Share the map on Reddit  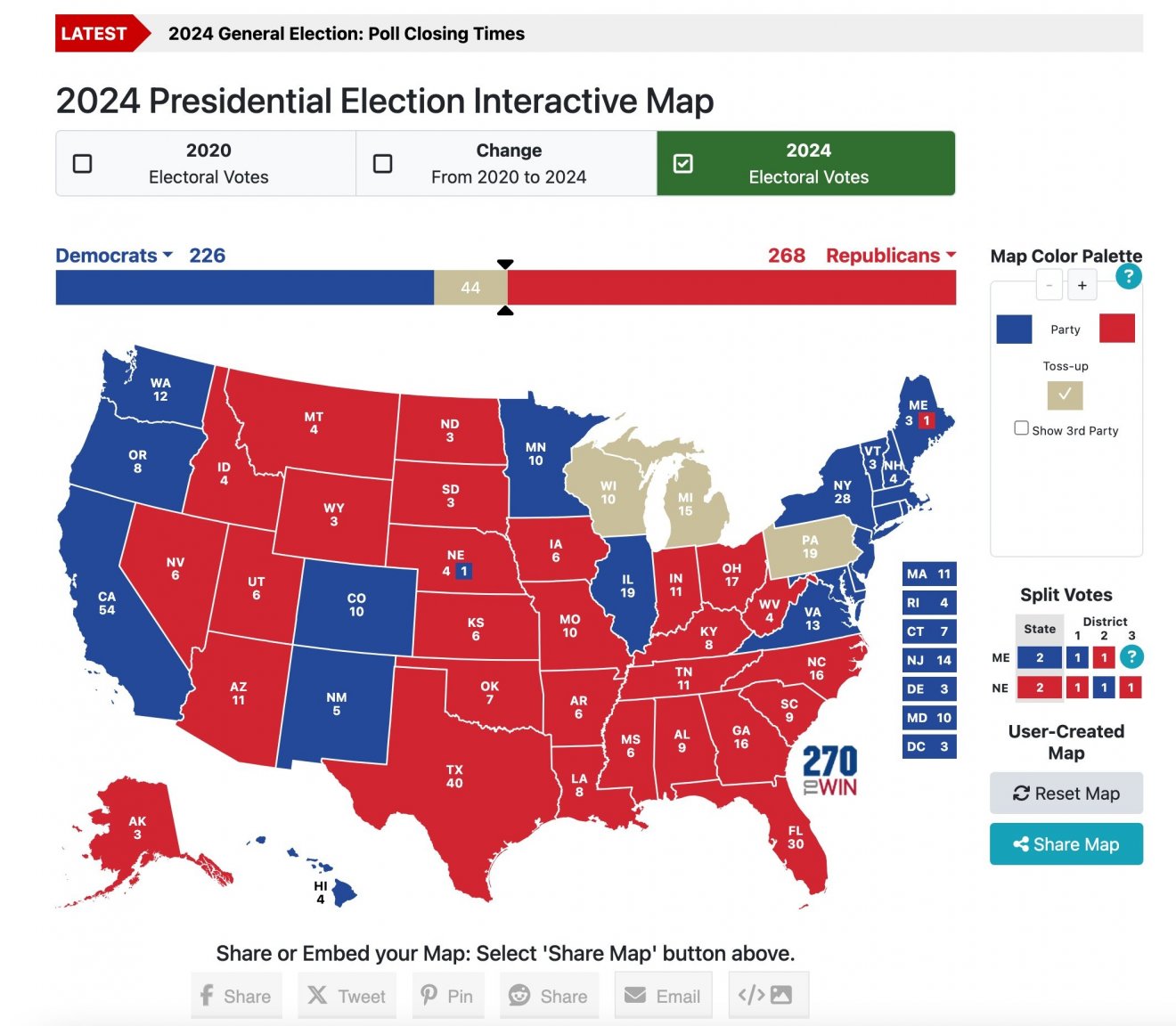point(549,996)
